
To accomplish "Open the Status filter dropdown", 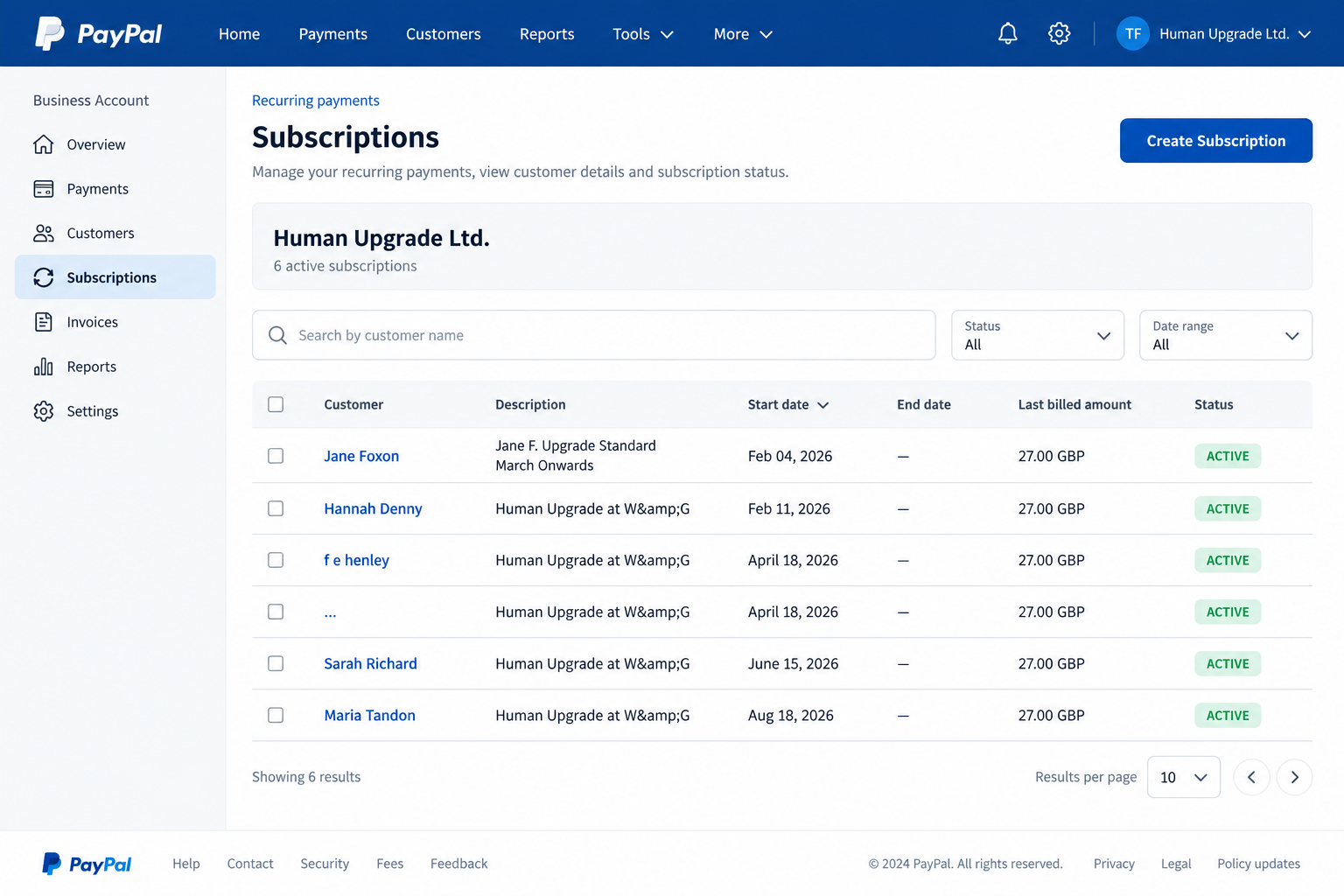I will 1038,335.
